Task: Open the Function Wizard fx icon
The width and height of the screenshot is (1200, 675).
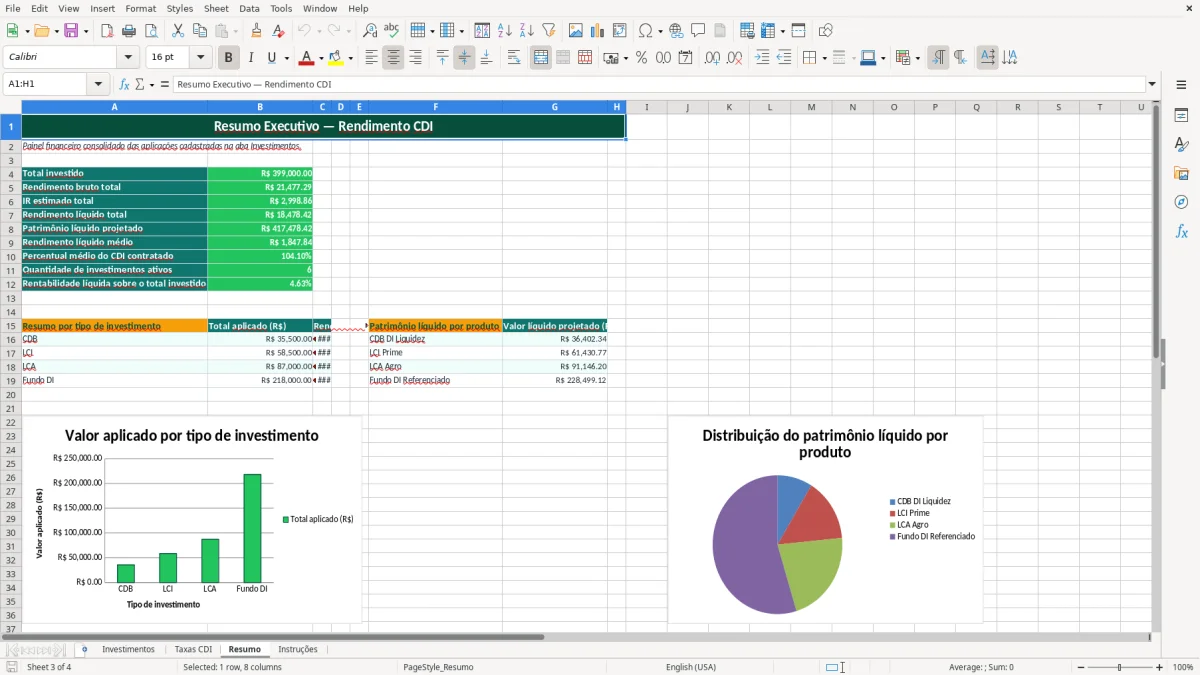Action: [124, 85]
